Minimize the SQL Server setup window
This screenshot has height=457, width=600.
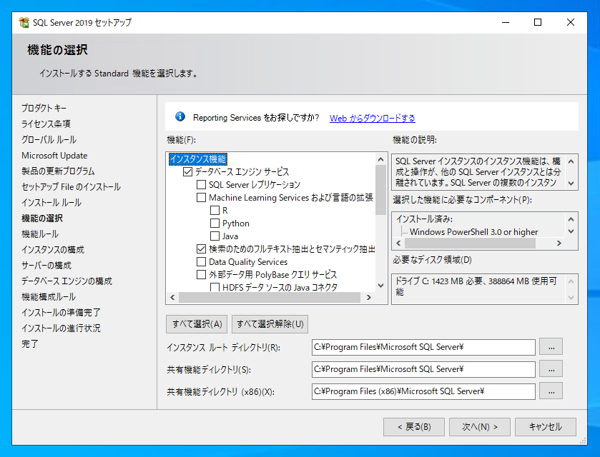point(505,23)
